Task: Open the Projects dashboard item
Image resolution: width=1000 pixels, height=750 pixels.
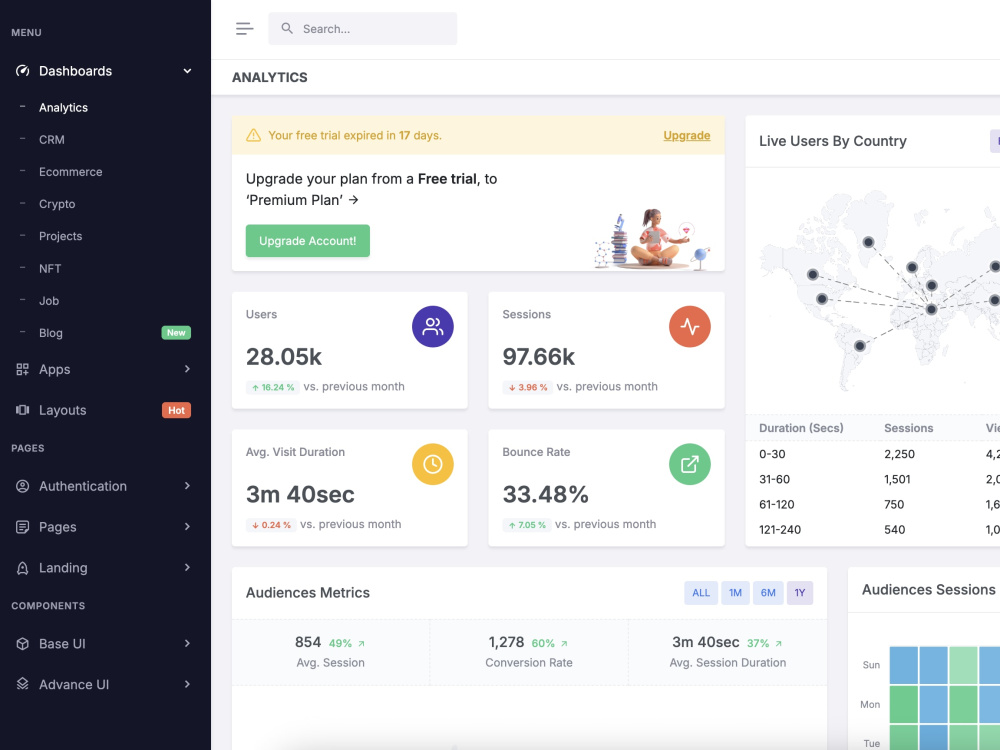Action: (61, 236)
